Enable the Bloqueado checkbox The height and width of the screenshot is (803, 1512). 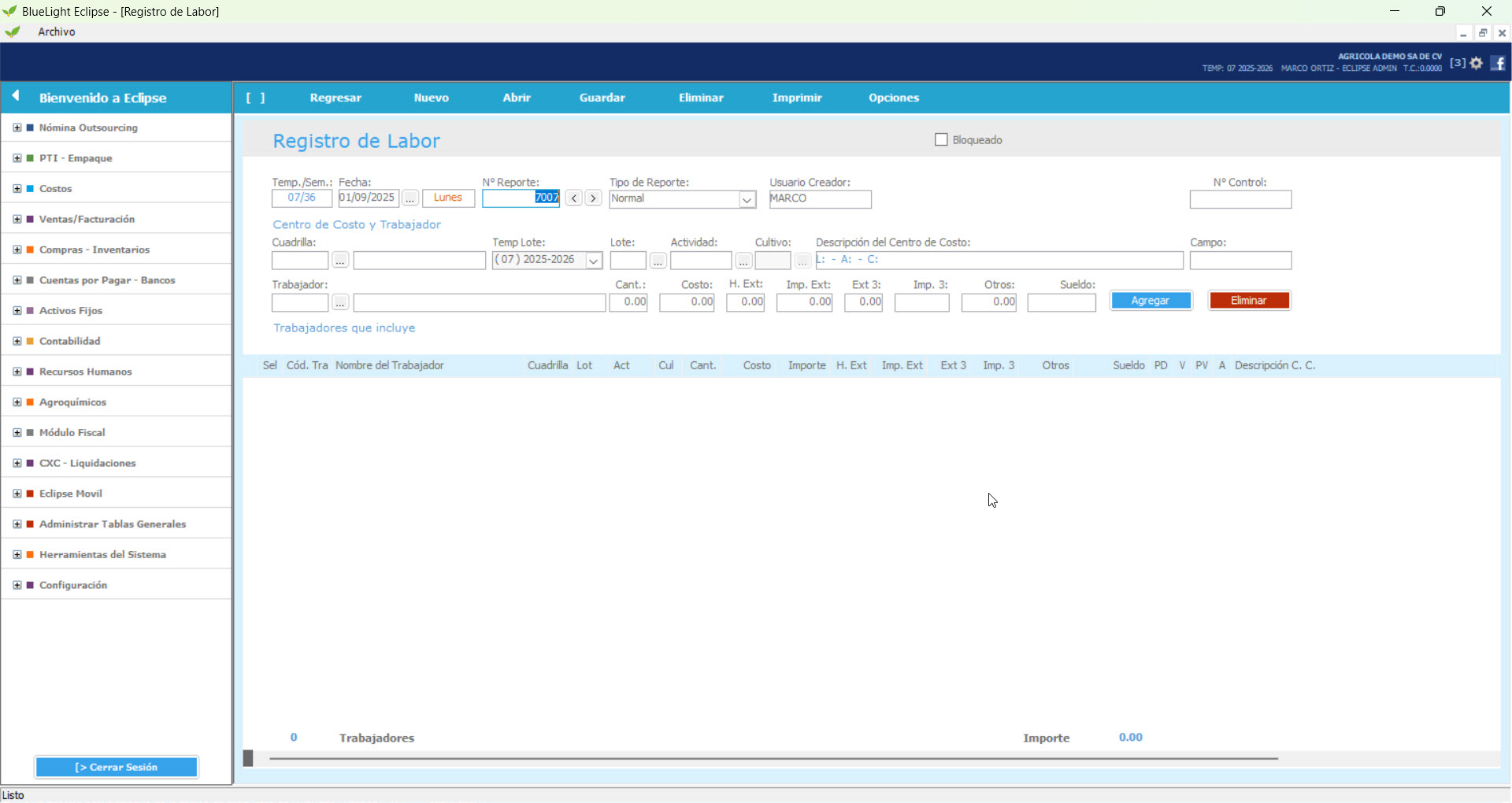[x=940, y=139]
